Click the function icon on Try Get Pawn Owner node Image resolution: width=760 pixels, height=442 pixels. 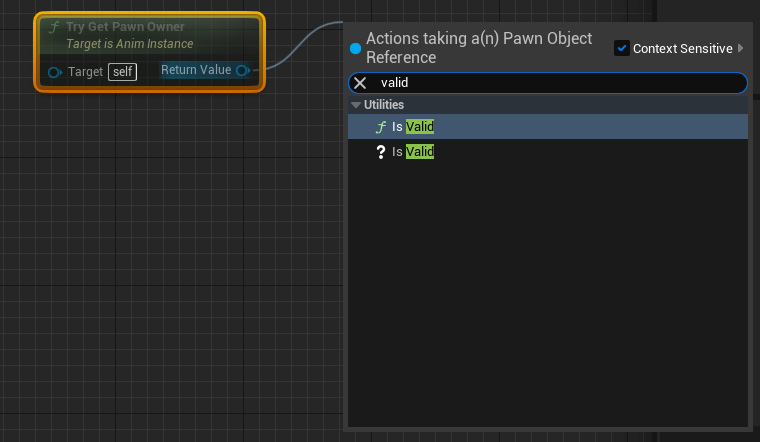pyautogui.click(x=54, y=27)
